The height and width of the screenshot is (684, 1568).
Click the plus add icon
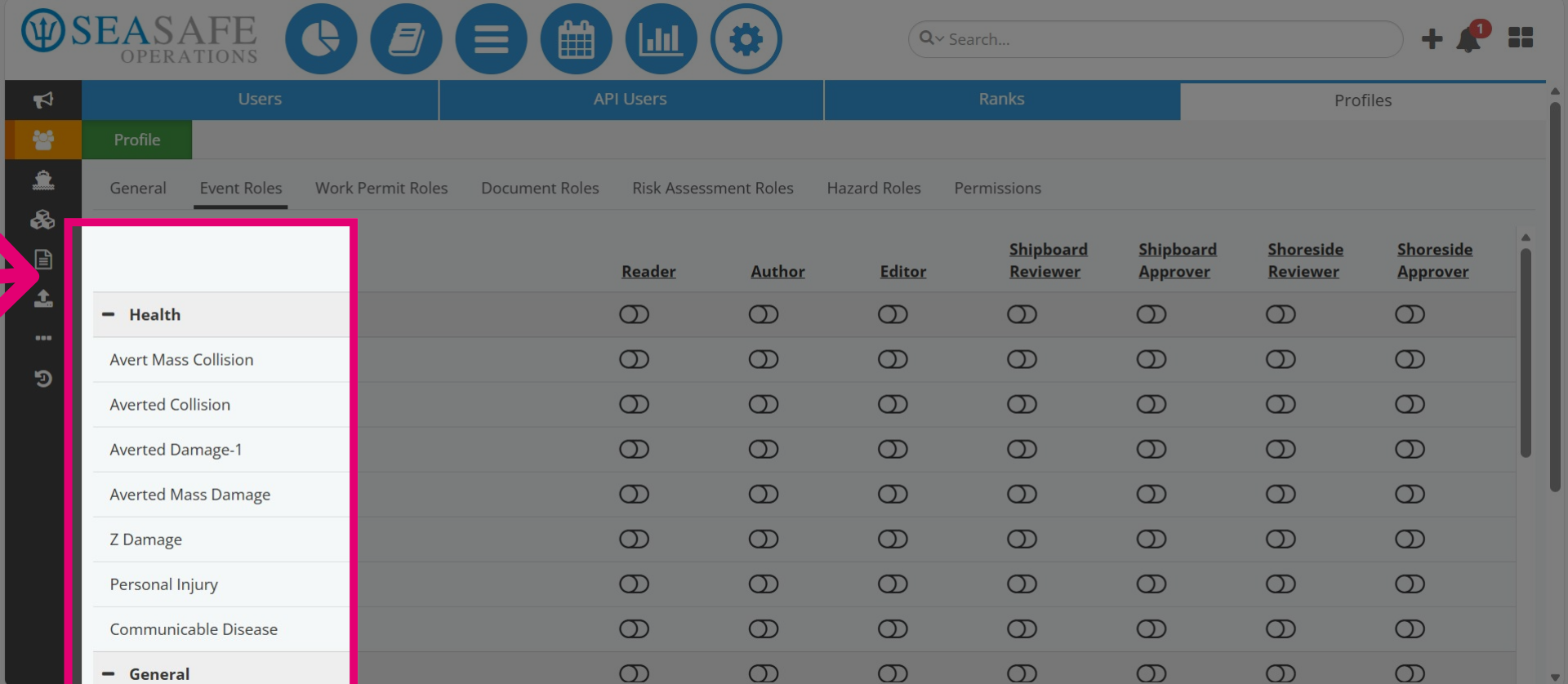point(1432,39)
